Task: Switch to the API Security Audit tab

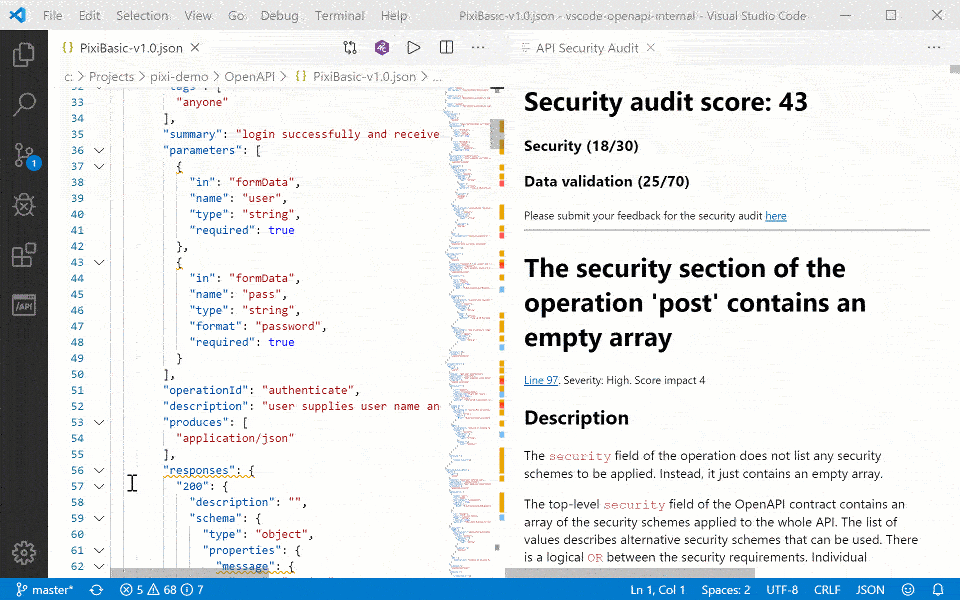Action: coord(587,48)
